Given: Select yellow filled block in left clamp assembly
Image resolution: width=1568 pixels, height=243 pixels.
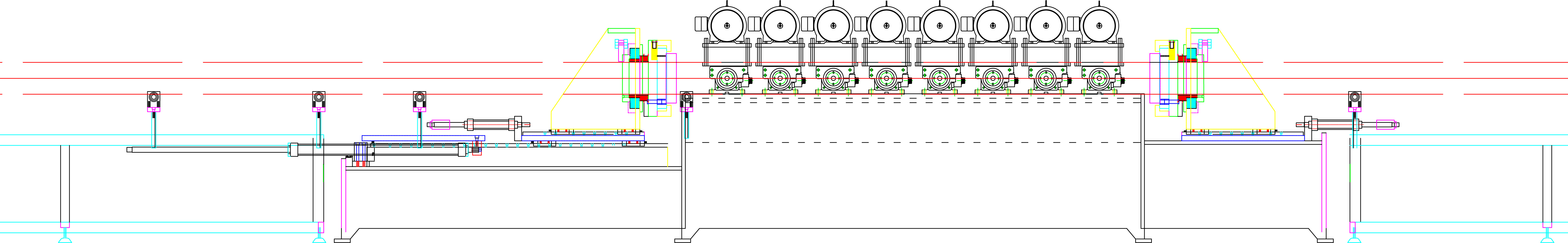Looking at the screenshot, I should pyautogui.click(x=654, y=54).
